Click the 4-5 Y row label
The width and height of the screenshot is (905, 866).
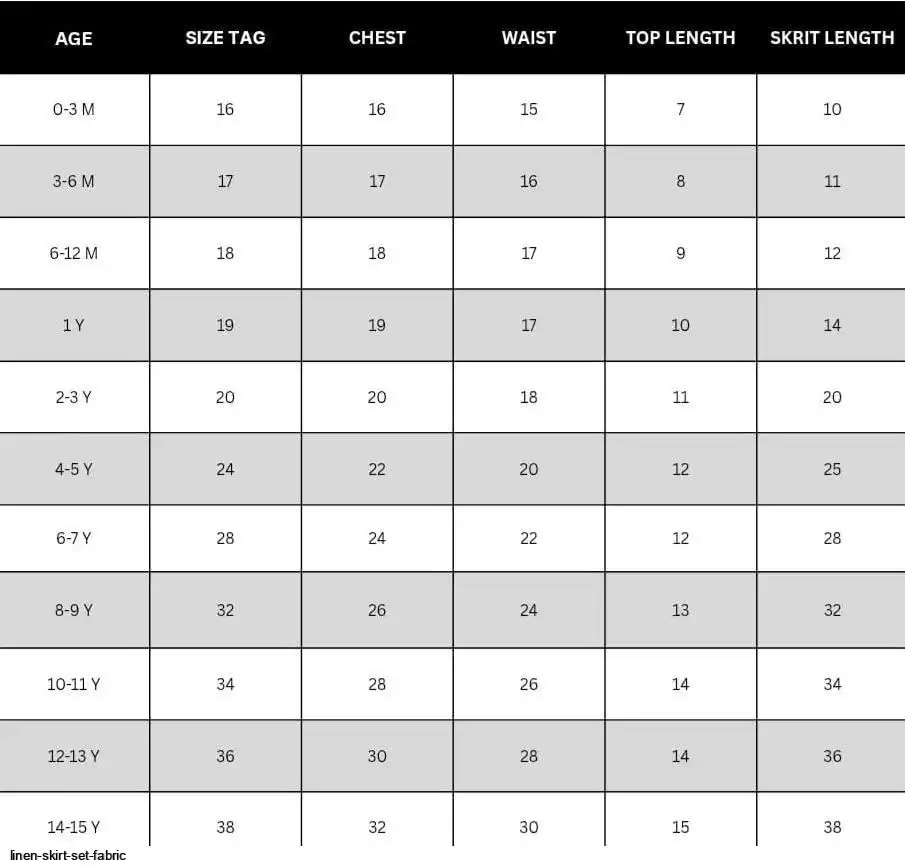74,469
